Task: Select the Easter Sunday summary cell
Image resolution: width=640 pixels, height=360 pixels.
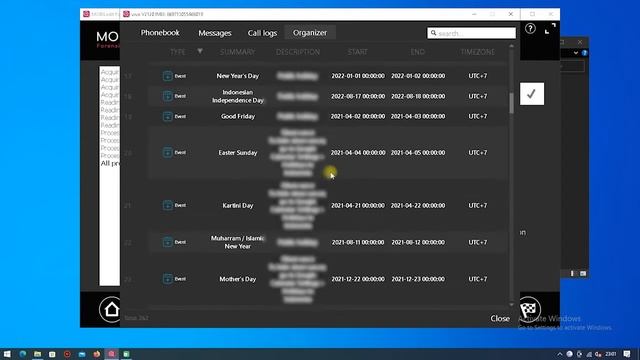Action: click(x=238, y=153)
